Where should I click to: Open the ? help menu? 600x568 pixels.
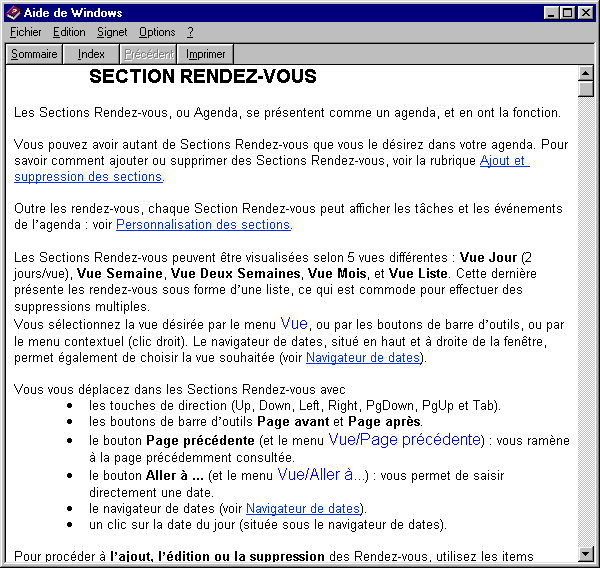190,32
